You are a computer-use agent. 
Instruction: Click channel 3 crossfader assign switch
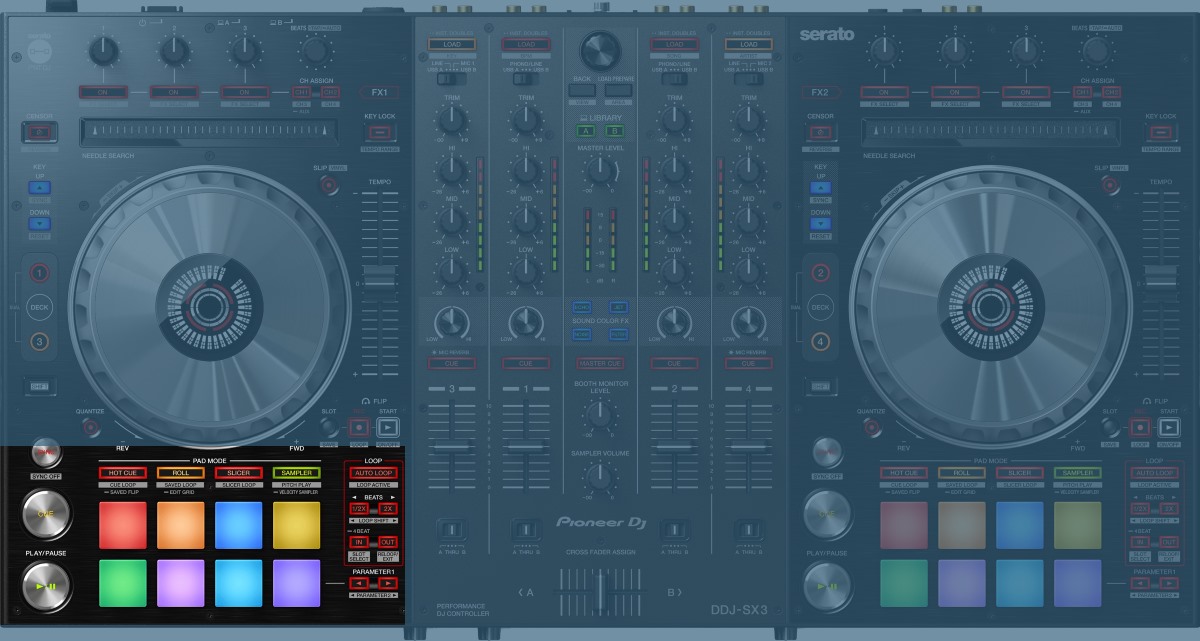click(452, 529)
